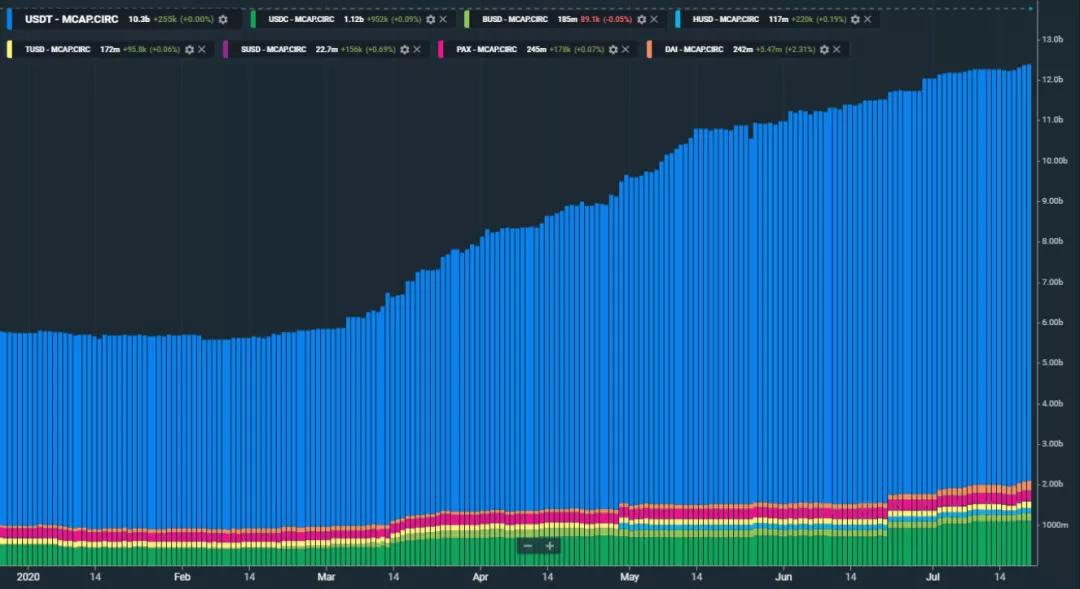The image size is (1080, 589).
Task: Open settings gear for USDT series
Action: click(223, 19)
